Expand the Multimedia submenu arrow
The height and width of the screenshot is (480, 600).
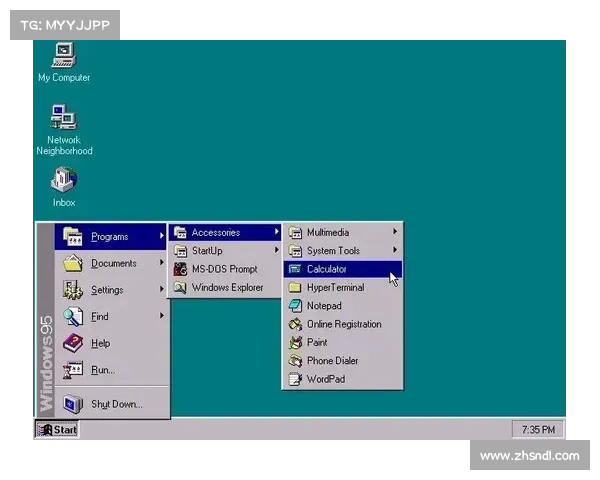[395, 232]
